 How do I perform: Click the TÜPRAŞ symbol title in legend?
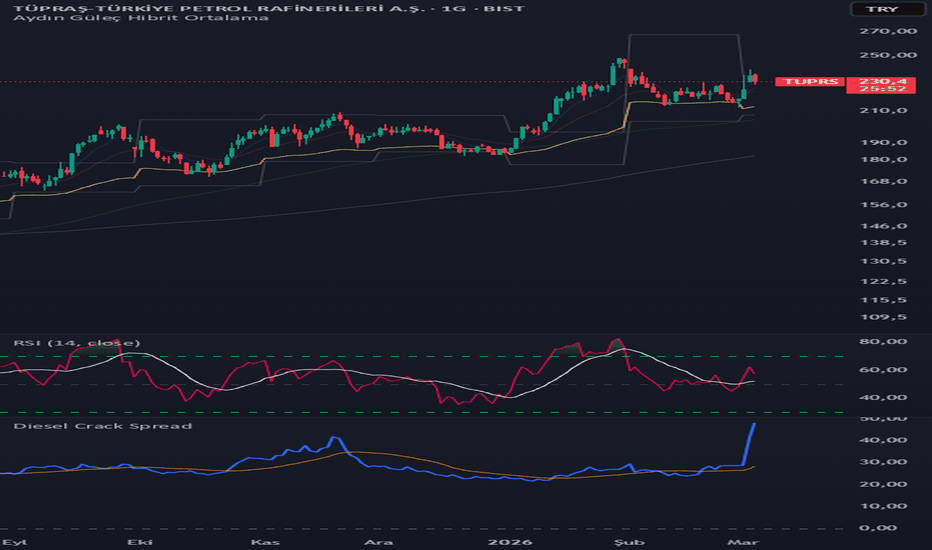269,8
